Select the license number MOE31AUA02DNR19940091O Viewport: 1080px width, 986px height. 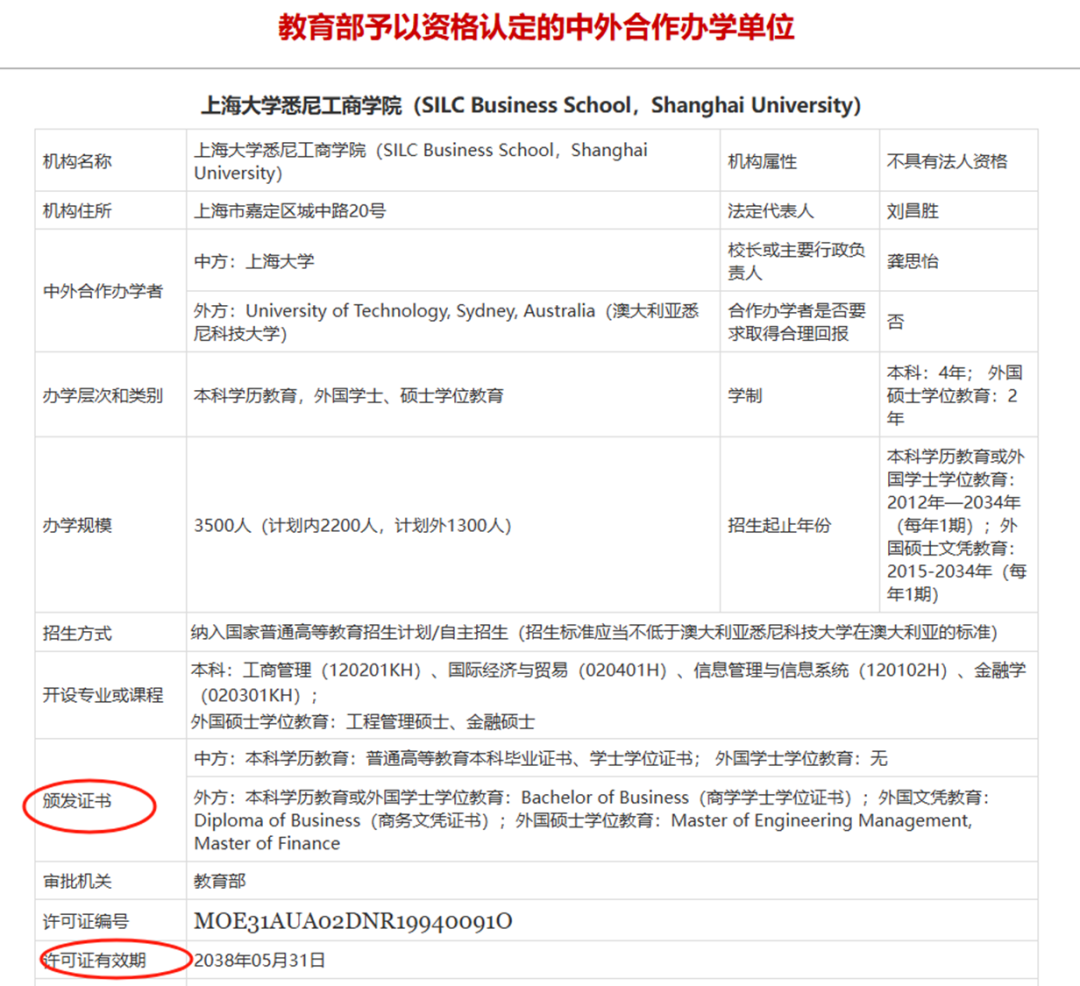tap(353, 921)
